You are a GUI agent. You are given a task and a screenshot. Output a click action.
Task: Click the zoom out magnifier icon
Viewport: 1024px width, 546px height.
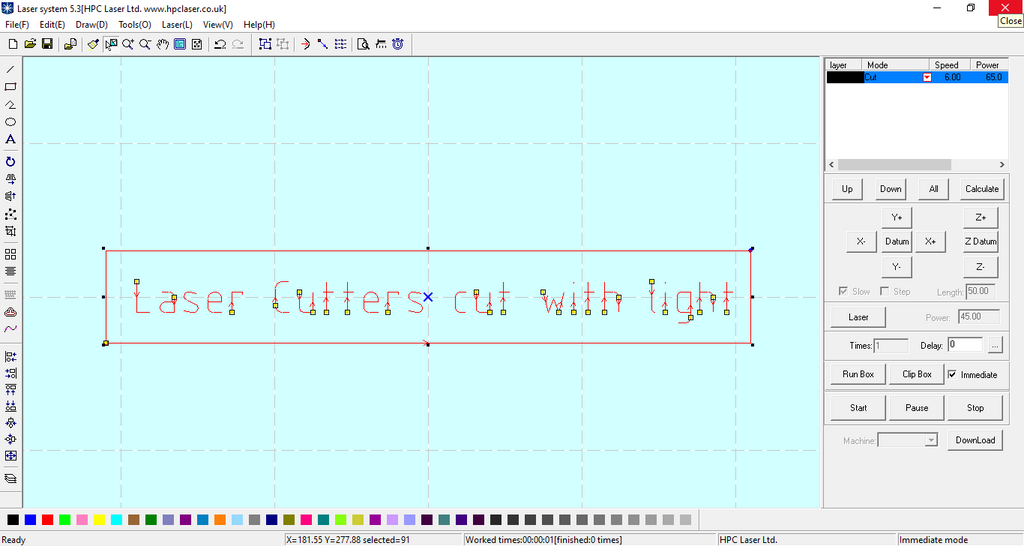click(x=145, y=44)
